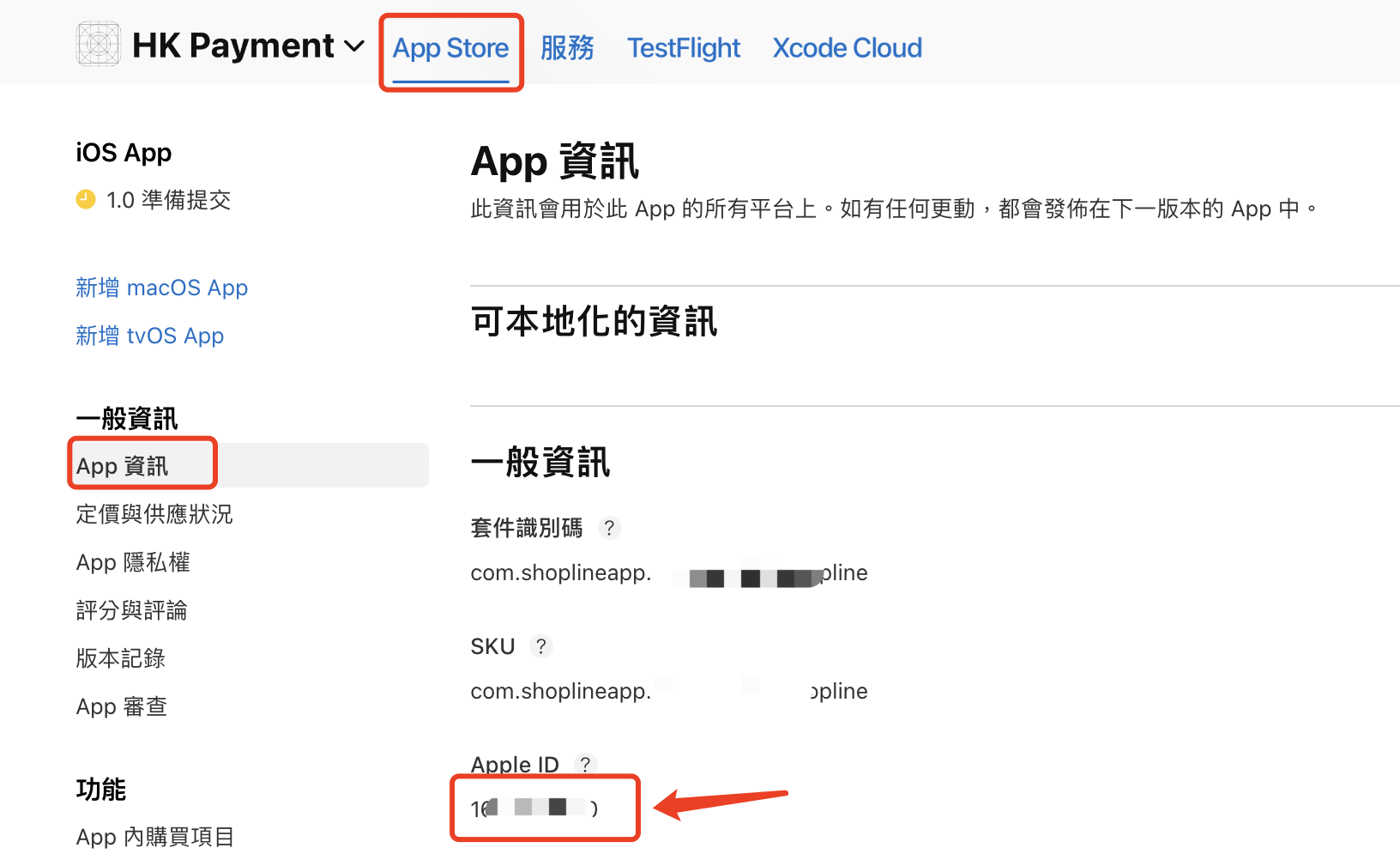
Task: Click the help icon next to SKU
Action: click(x=540, y=646)
